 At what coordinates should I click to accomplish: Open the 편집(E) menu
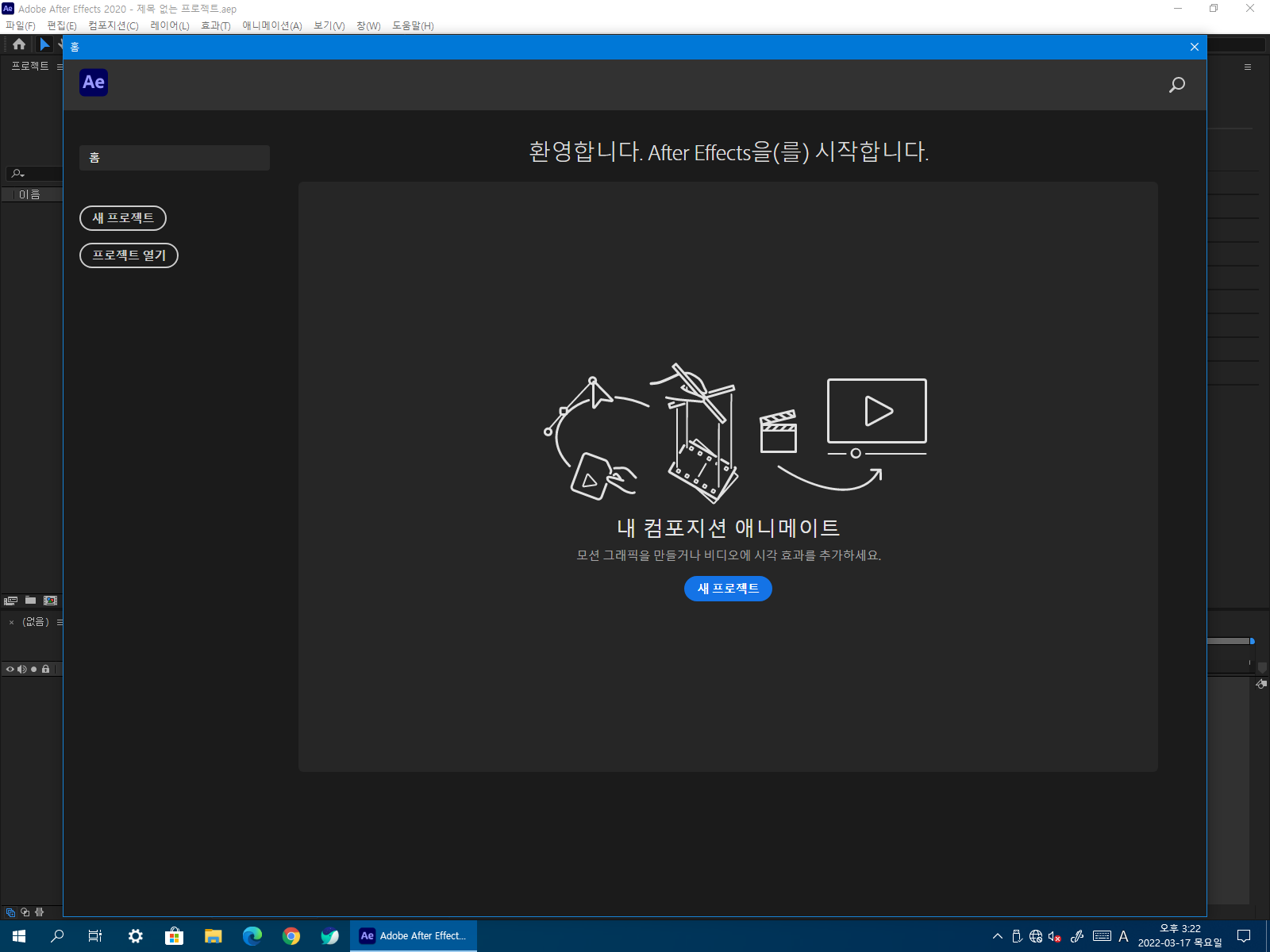click(x=62, y=26)
